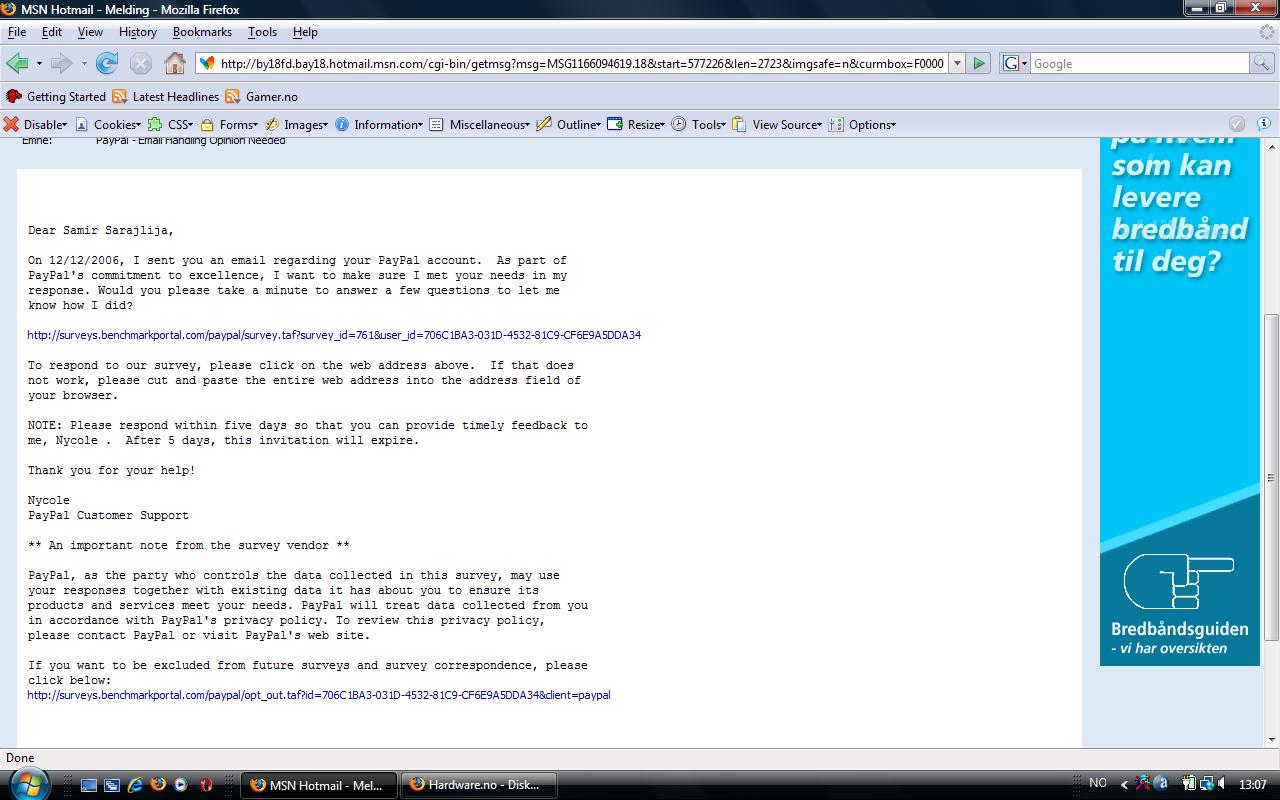Click the Bredbåndsguiden advertisement banner
The height and width of the screenshot is (800, 1280).
coord(1180,403)
